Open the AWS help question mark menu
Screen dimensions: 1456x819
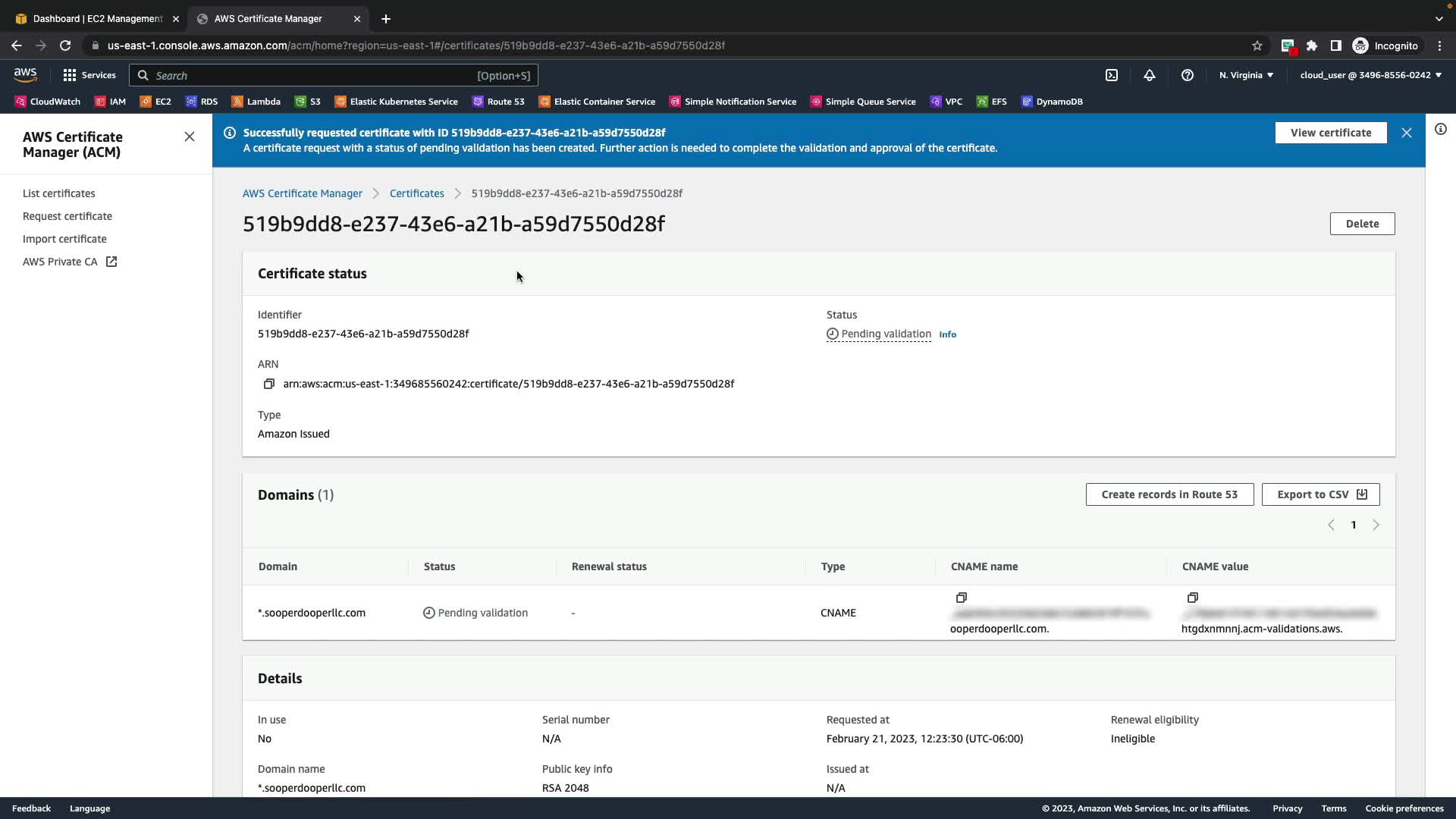[x=1187, y=75]
